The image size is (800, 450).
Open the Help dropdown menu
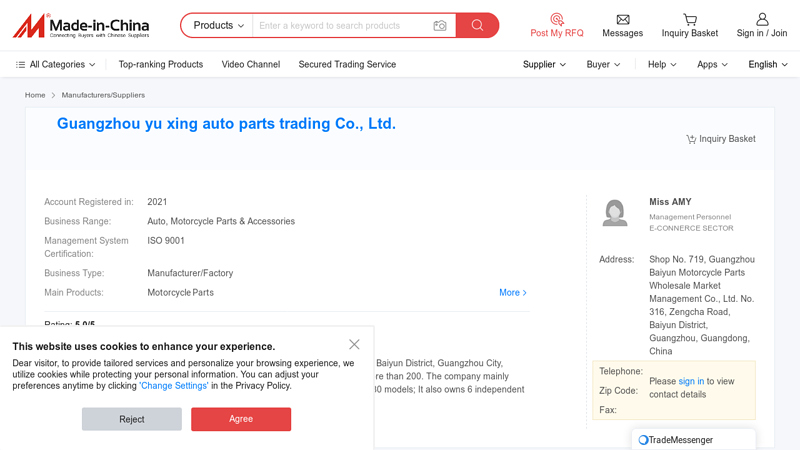pos(662,65)
